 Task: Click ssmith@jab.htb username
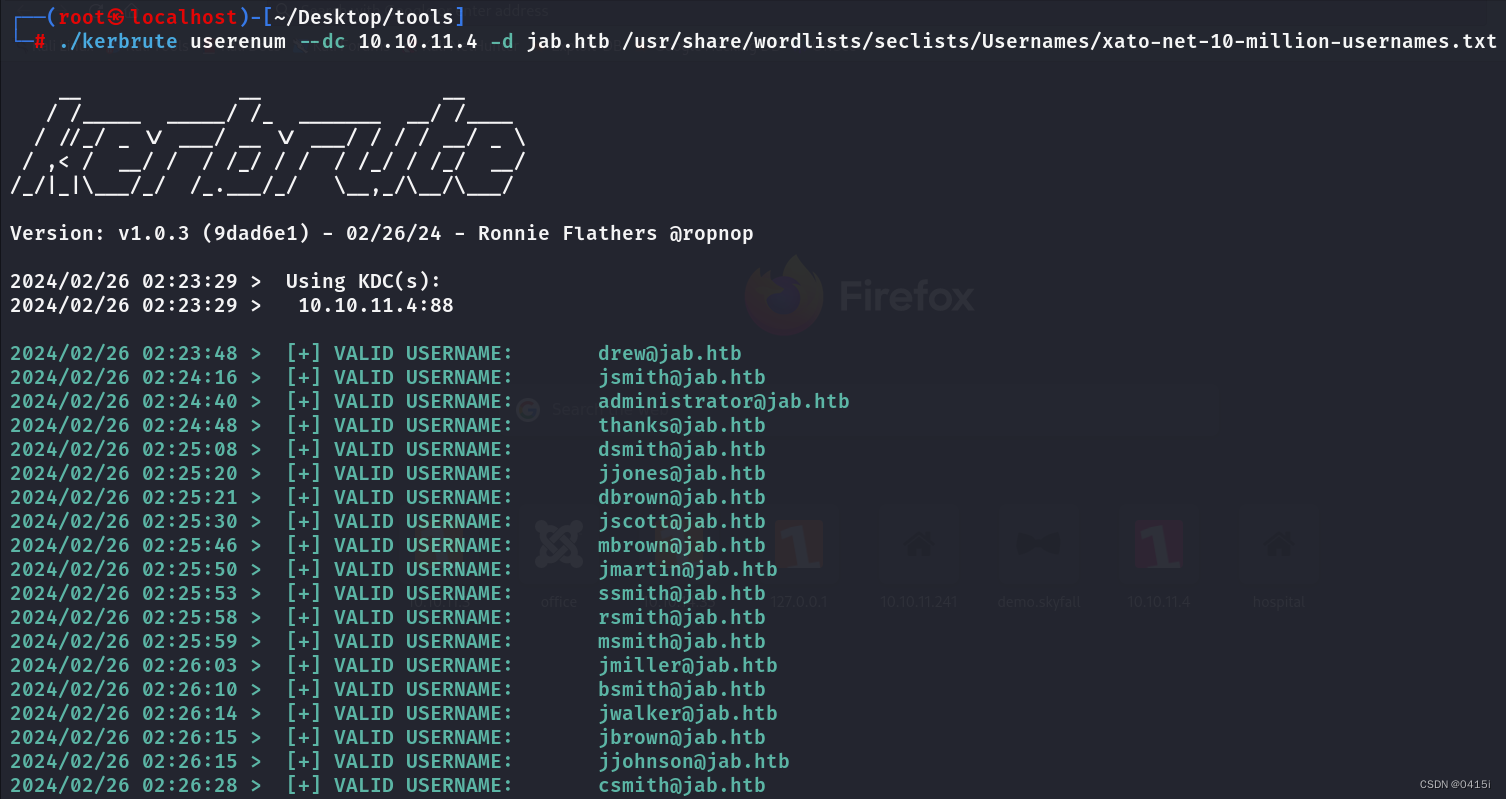tap(682, 594)
